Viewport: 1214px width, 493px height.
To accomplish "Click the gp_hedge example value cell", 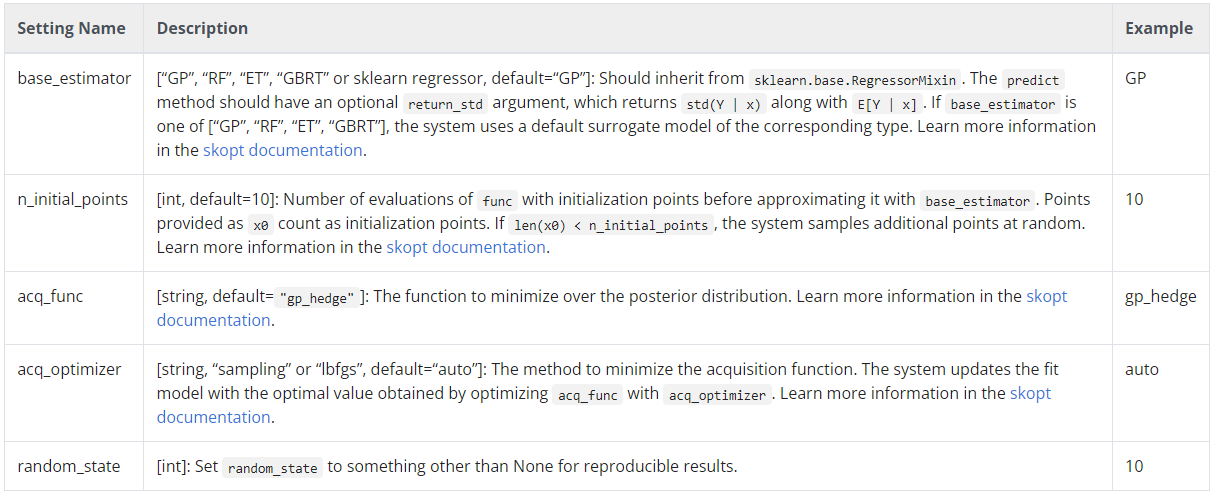I will pos(1160,296).
